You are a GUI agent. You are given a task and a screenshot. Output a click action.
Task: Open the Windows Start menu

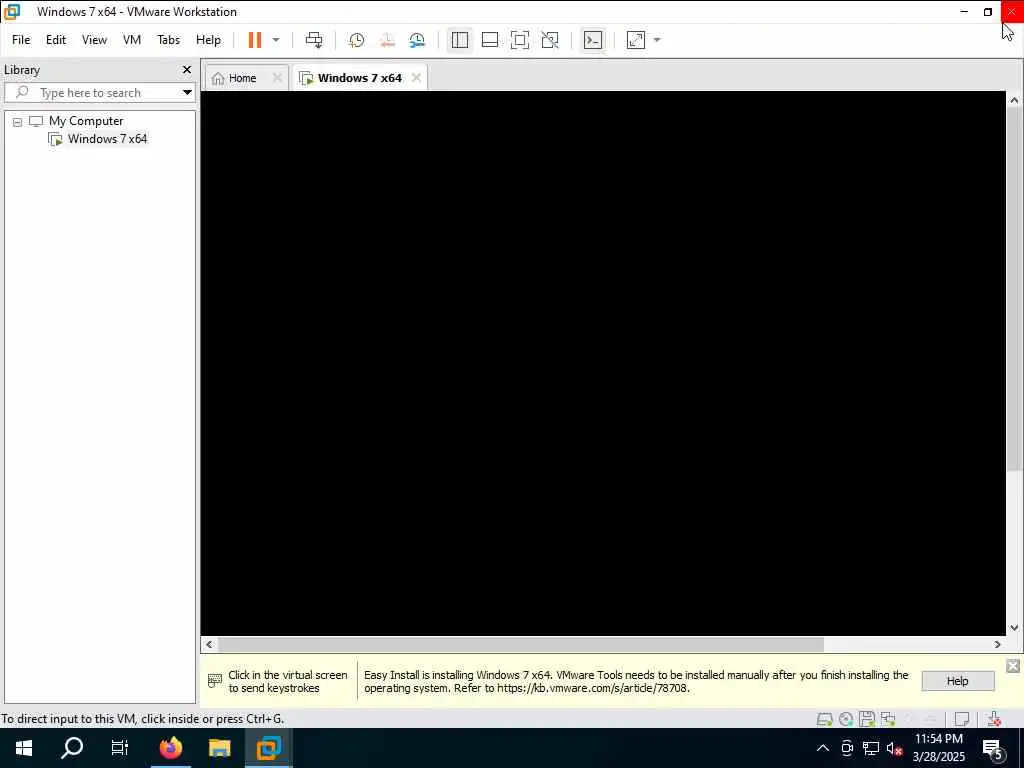pos(24,748)
